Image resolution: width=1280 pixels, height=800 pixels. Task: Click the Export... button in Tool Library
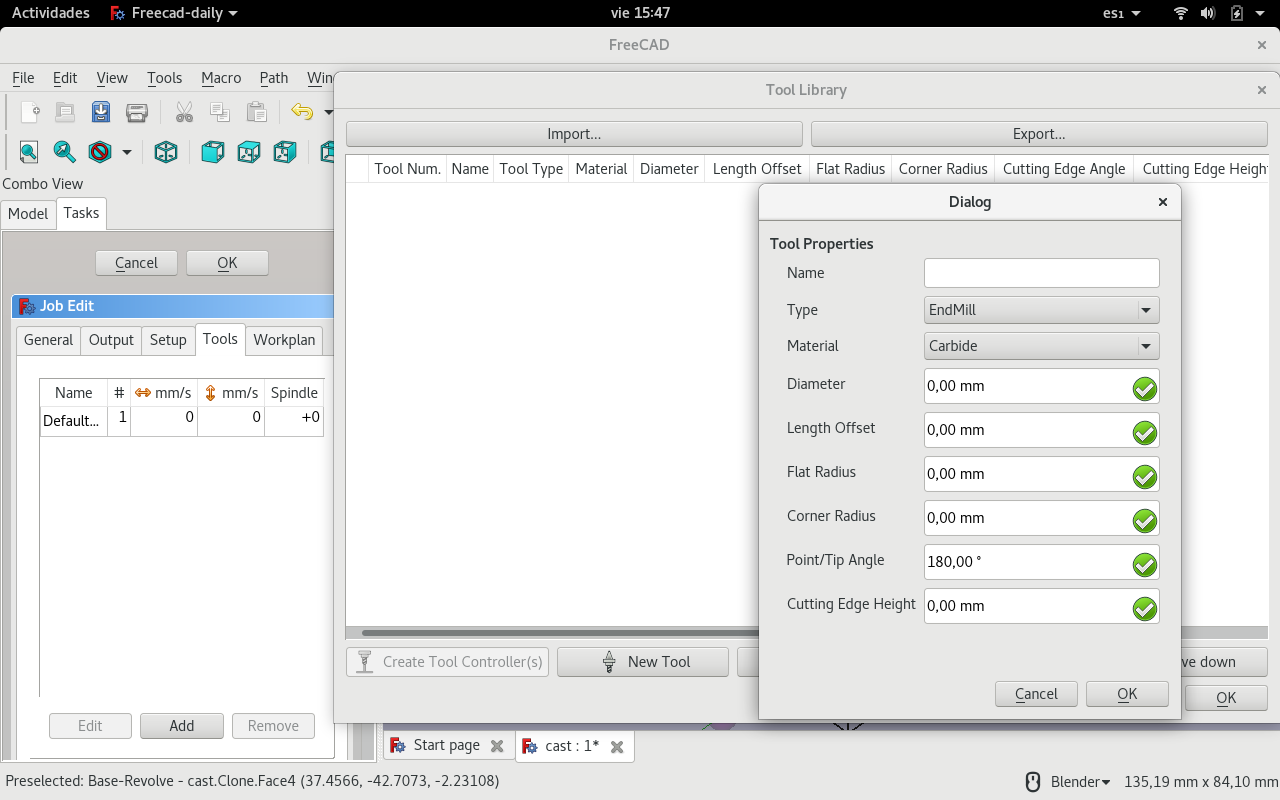1039,134
